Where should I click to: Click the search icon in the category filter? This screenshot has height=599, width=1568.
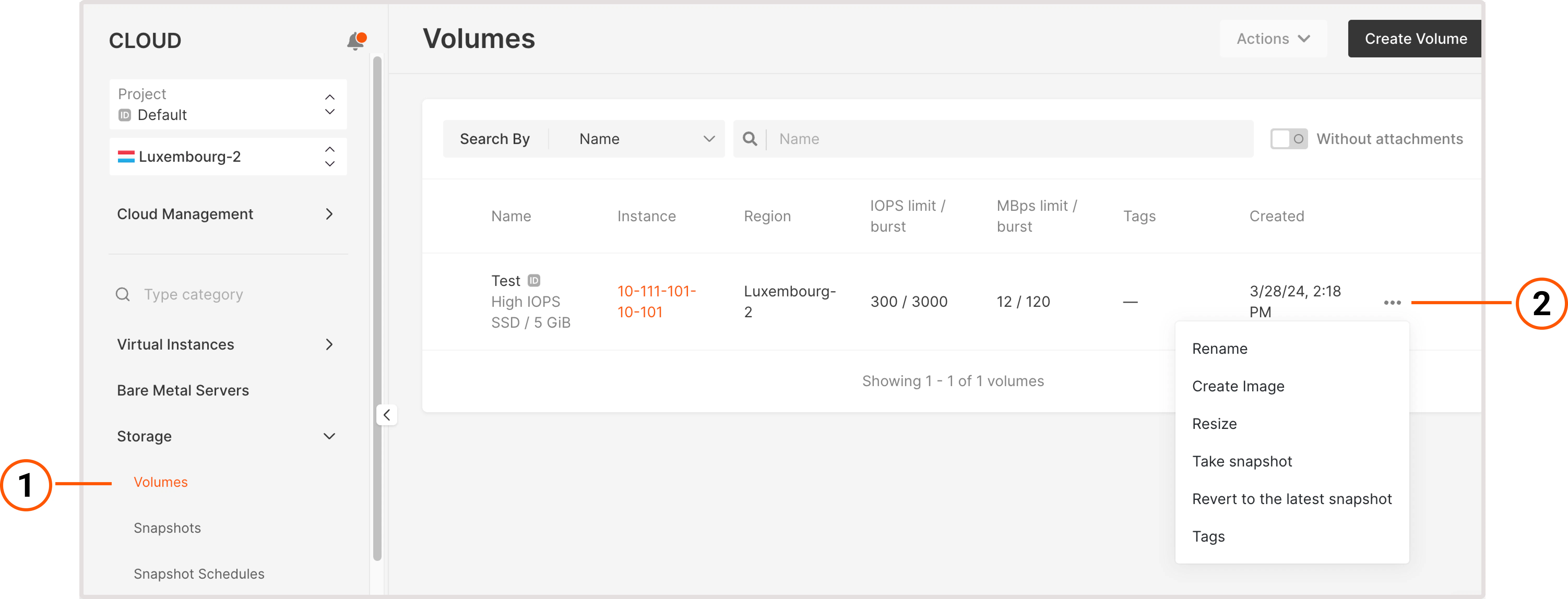123,295
